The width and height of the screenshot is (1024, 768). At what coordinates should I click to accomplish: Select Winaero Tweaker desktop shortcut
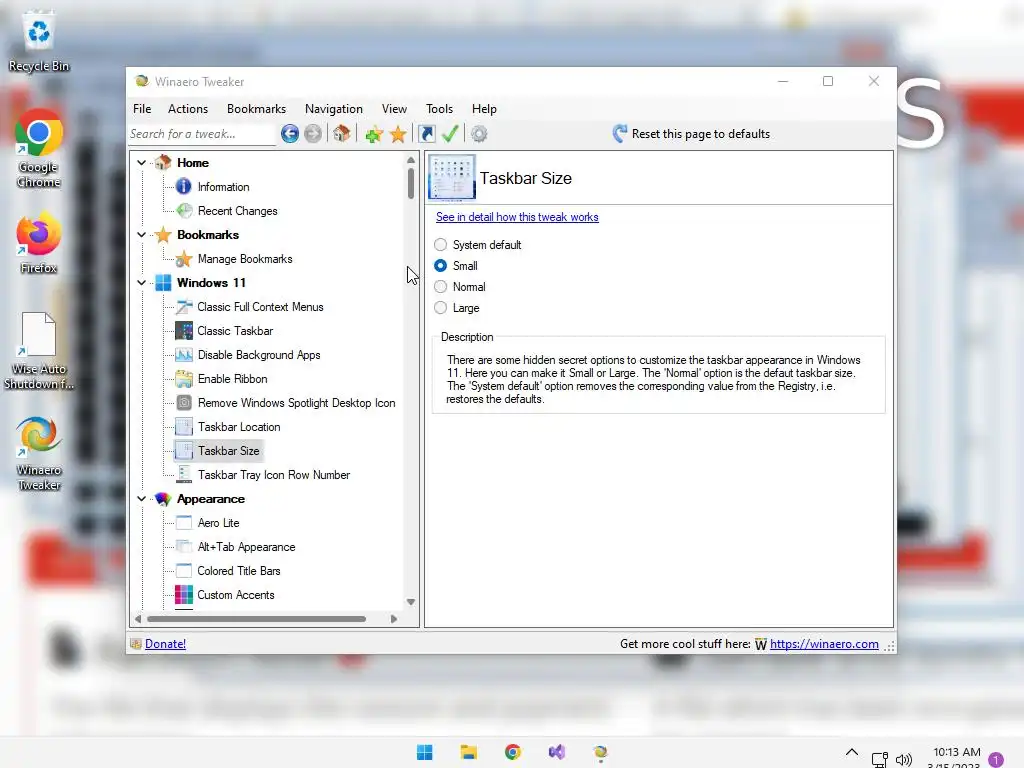point(39,453)
